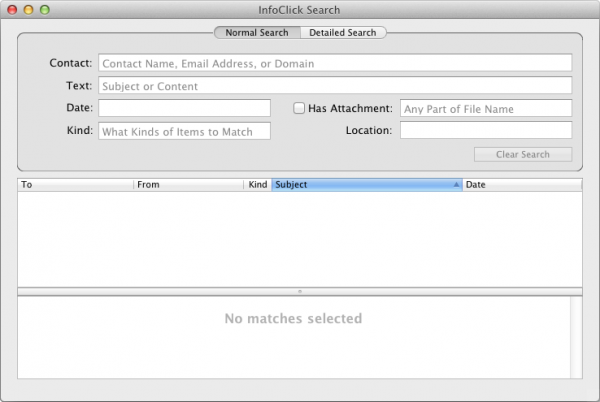Switch to the Normal Search tab
This screenshot has width=600, height=402.
[257, 33]
